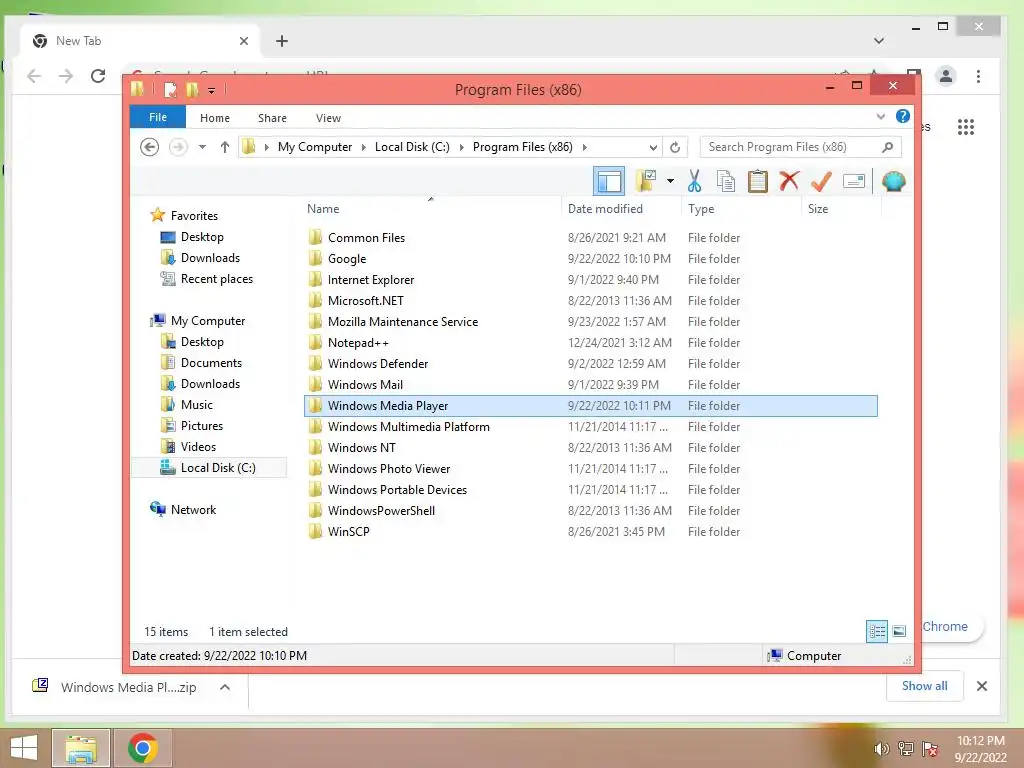Viewport: 1024px width, 768px height.
Task: Select Downloads under Favorites
Action: pyautogui.click(x=210, y=257)
